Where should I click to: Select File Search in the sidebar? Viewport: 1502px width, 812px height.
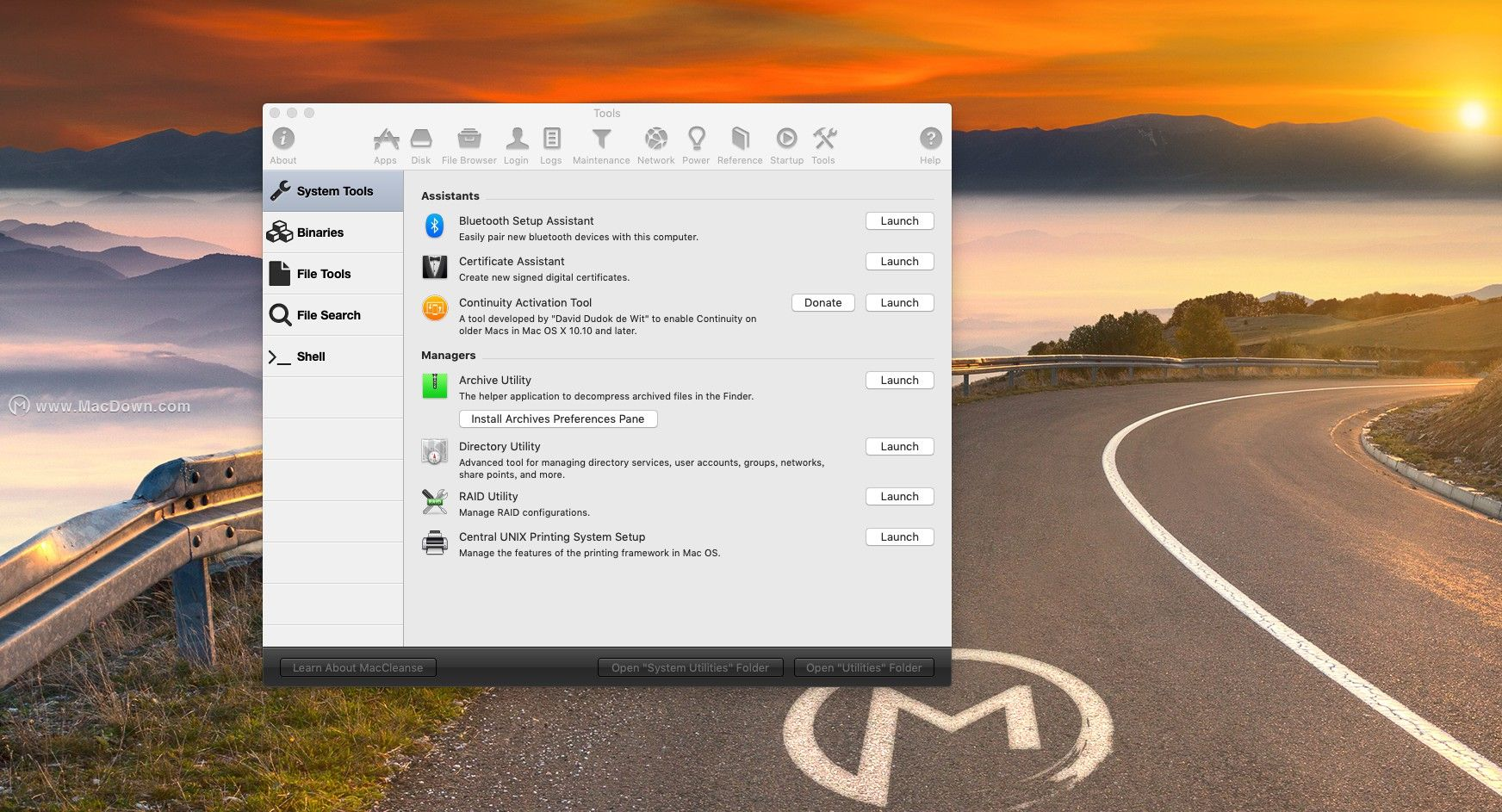(x=333, y=315)
